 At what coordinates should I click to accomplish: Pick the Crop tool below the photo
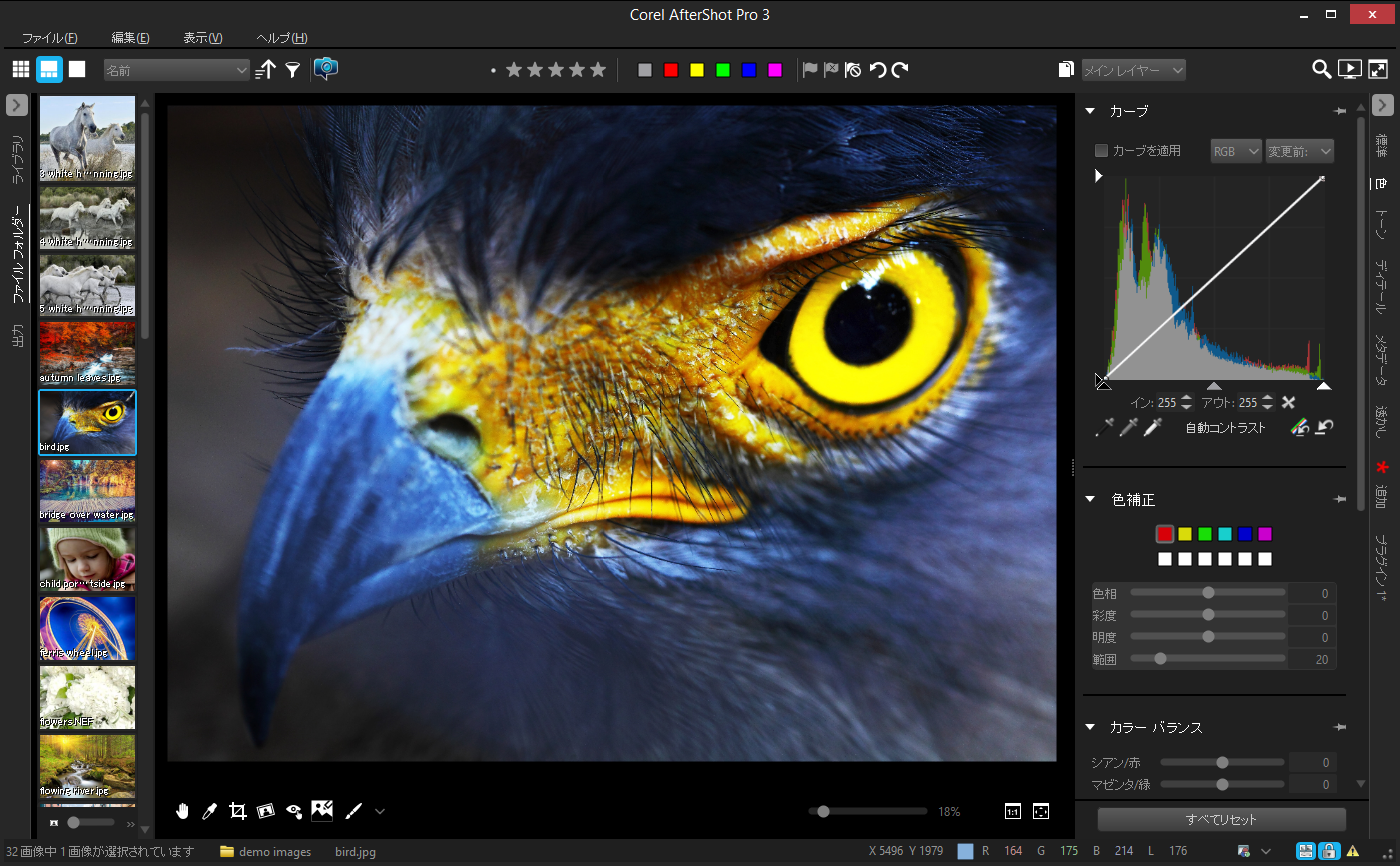(238, 811)
